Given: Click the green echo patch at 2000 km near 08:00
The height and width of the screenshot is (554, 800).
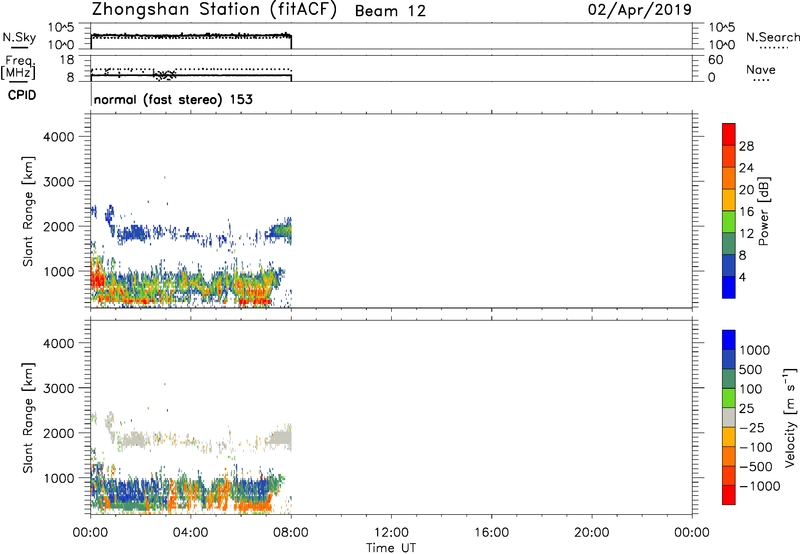Looking at the screenshot, I should 282,232.
